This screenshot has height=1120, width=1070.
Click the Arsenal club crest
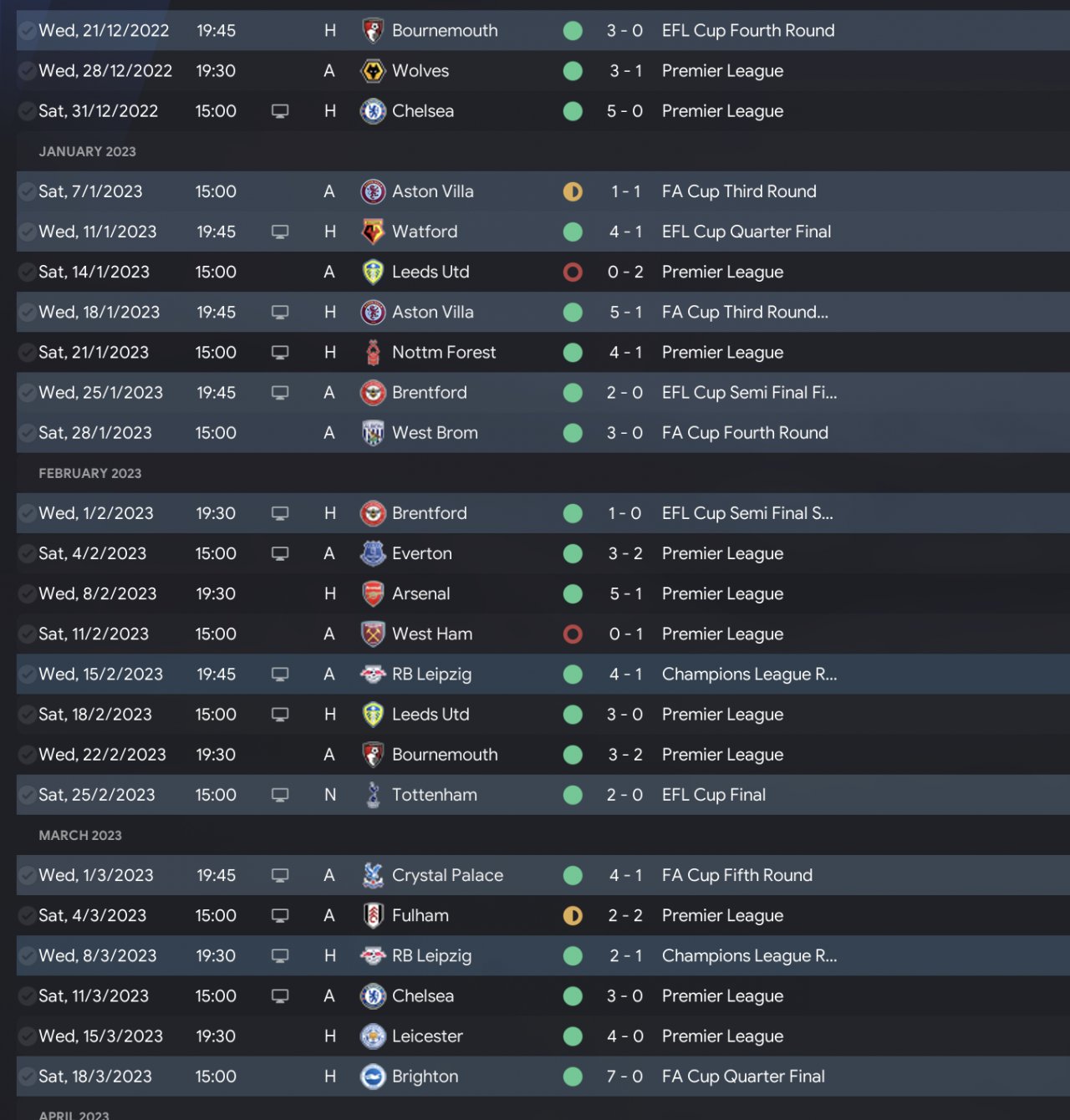point(373,594)
